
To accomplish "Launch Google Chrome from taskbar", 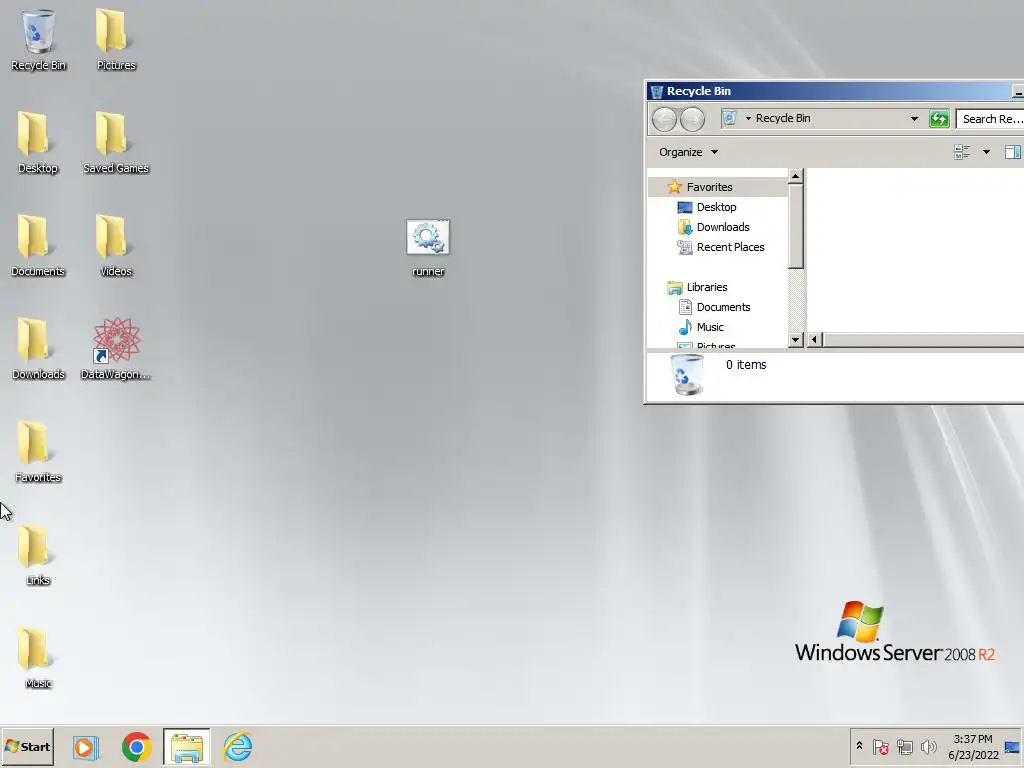I will pyautogui.click(x=136, y=747).
